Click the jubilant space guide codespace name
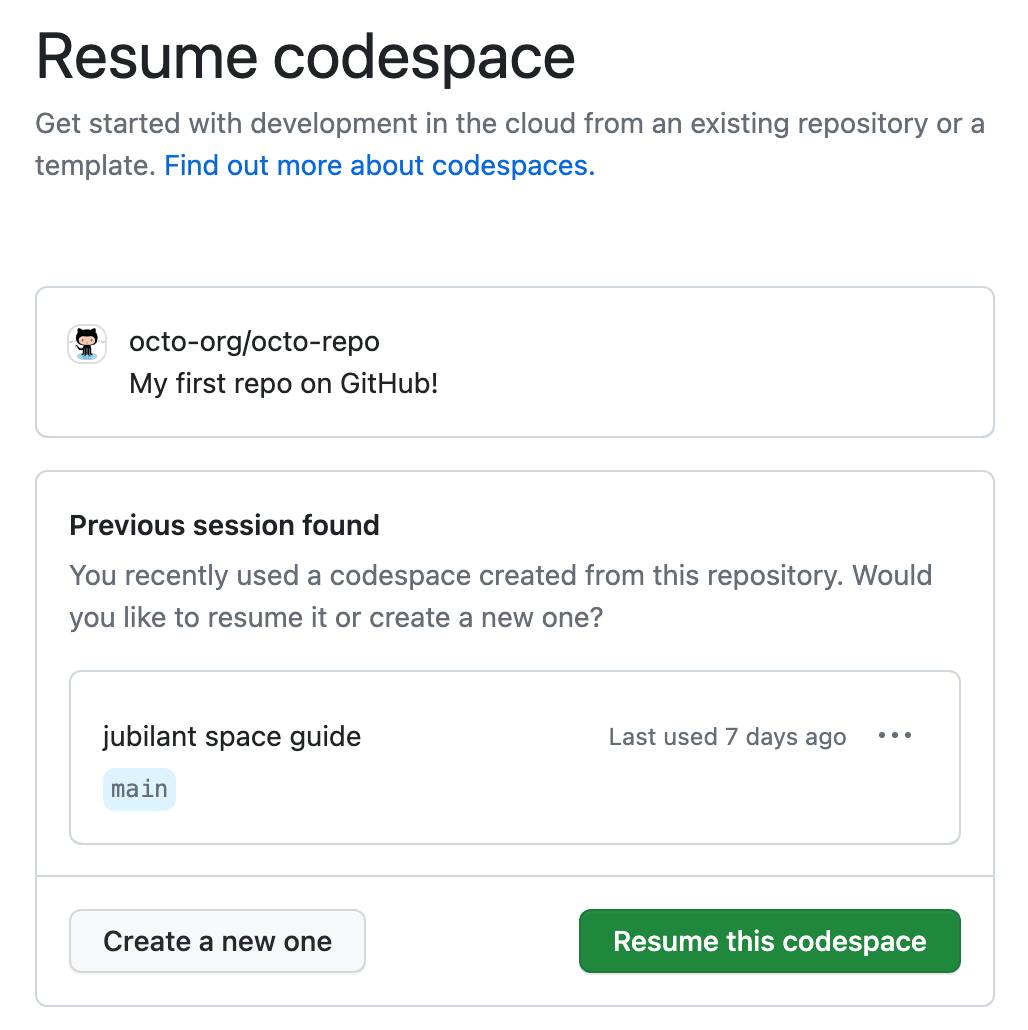Screen dimensions: 1028x1030 click(x=231, y=736)
